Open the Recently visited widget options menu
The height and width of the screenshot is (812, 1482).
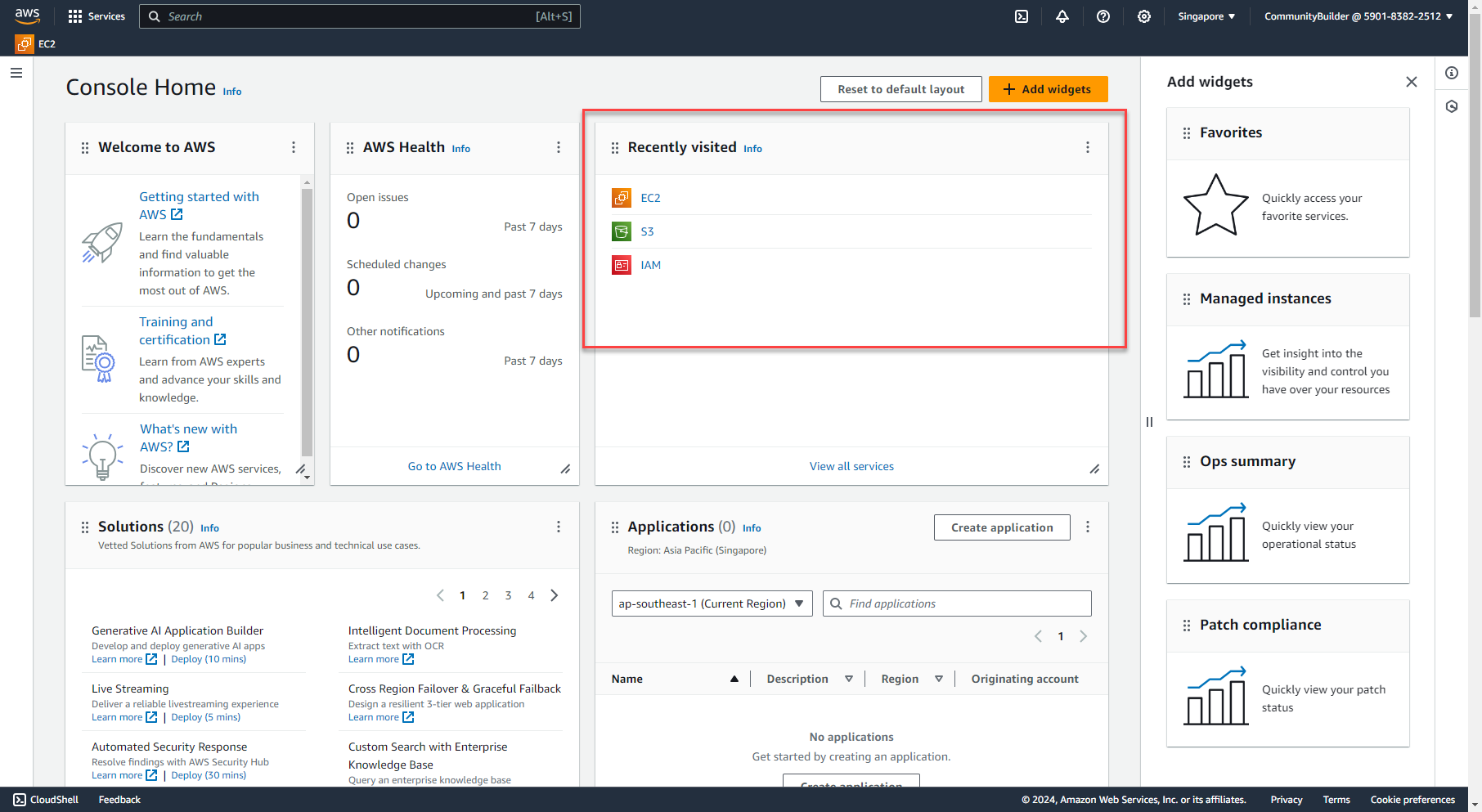pos(1088,147)
